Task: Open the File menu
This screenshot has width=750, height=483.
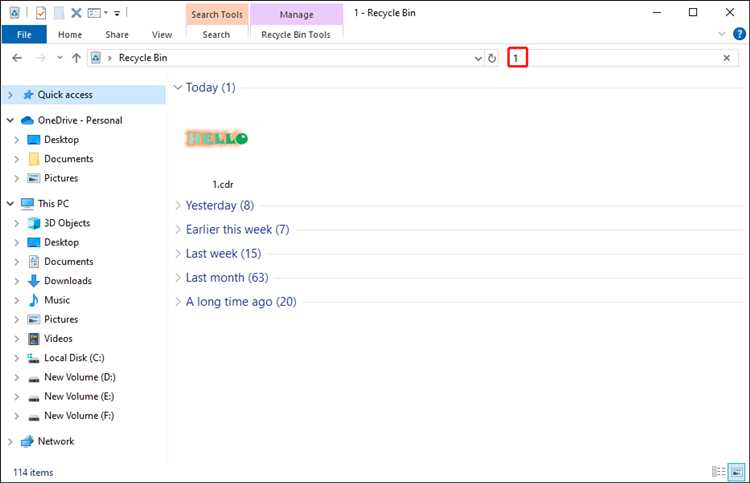Action: click(x=24, y=34)
